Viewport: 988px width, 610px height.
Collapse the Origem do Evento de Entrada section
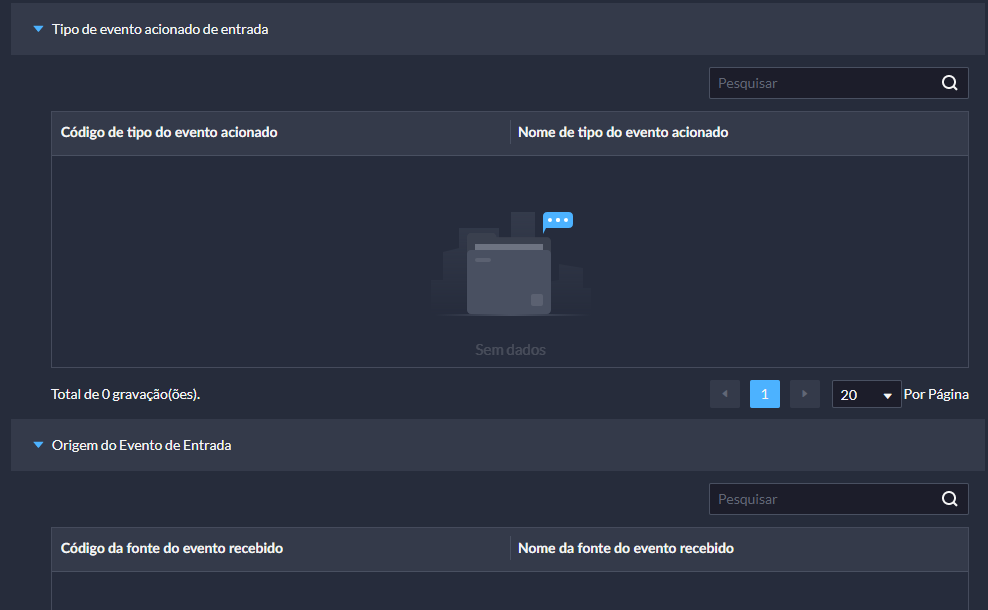pyautogui.click(x=38, y=445)
